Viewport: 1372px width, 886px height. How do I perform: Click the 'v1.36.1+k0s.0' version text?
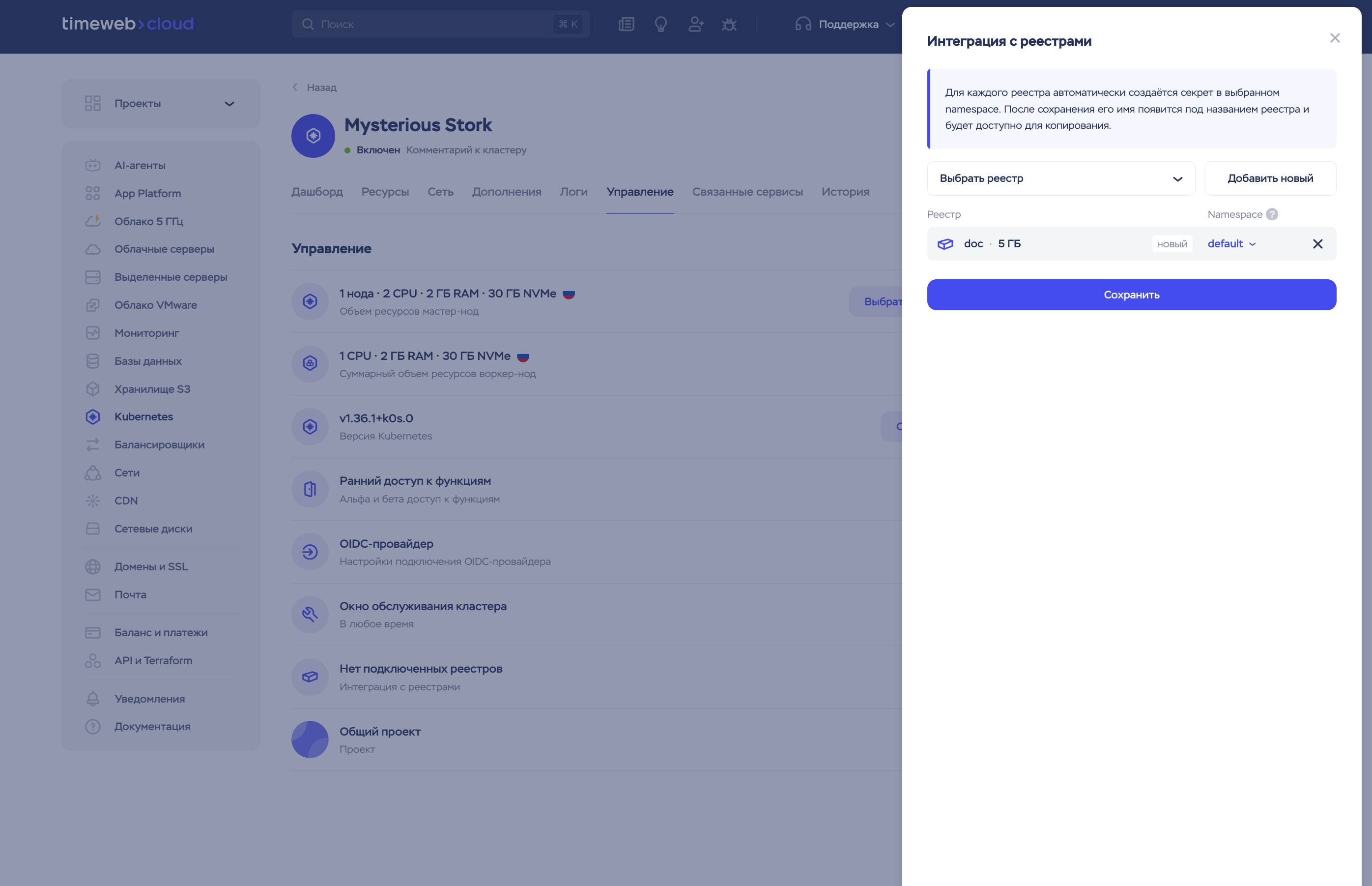click(376, 419)
